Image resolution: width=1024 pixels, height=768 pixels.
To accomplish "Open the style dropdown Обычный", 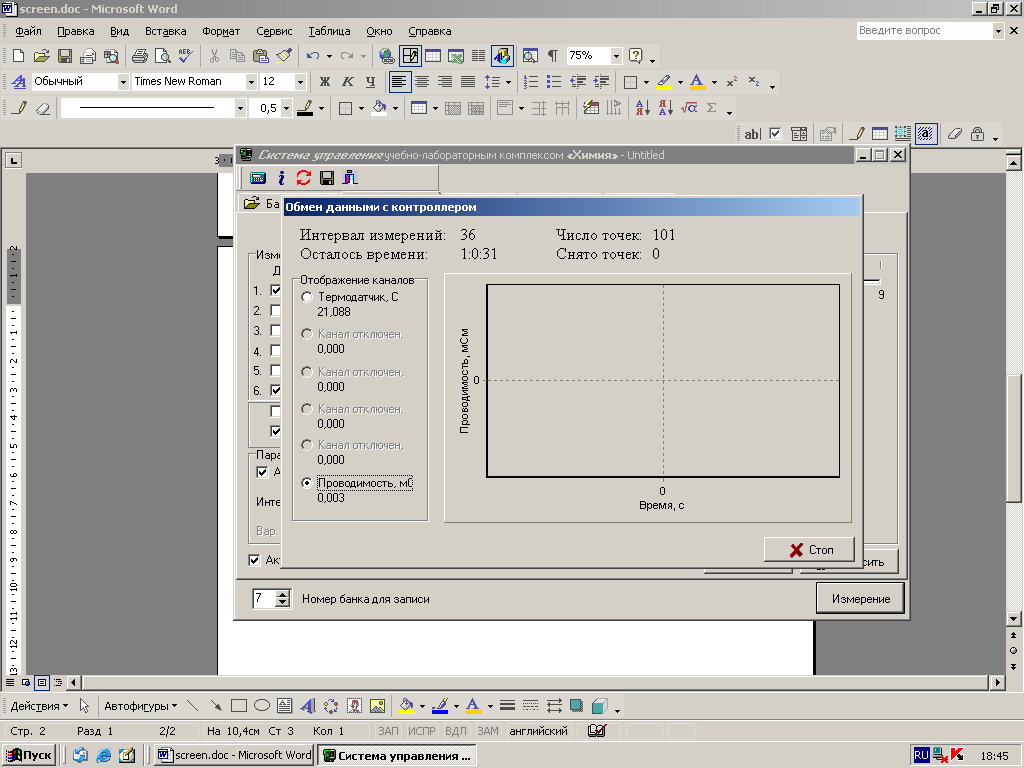I will [x=123, y=82].
